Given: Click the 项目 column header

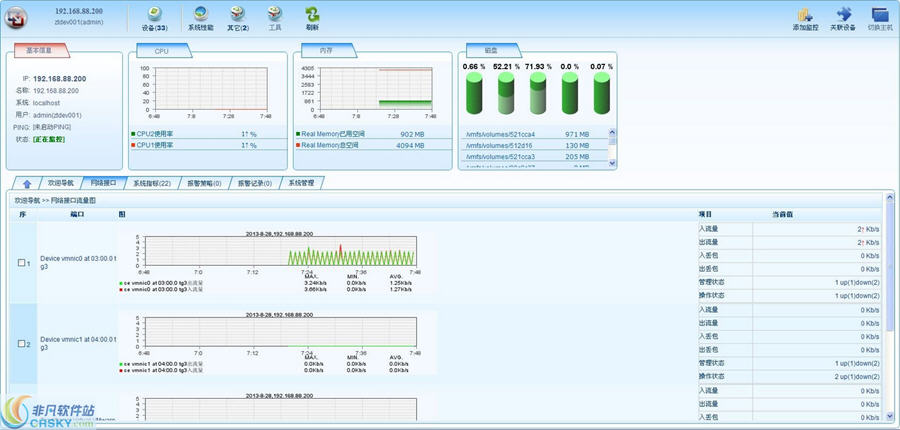Looking at the screenshot, I should pos(705,214).
